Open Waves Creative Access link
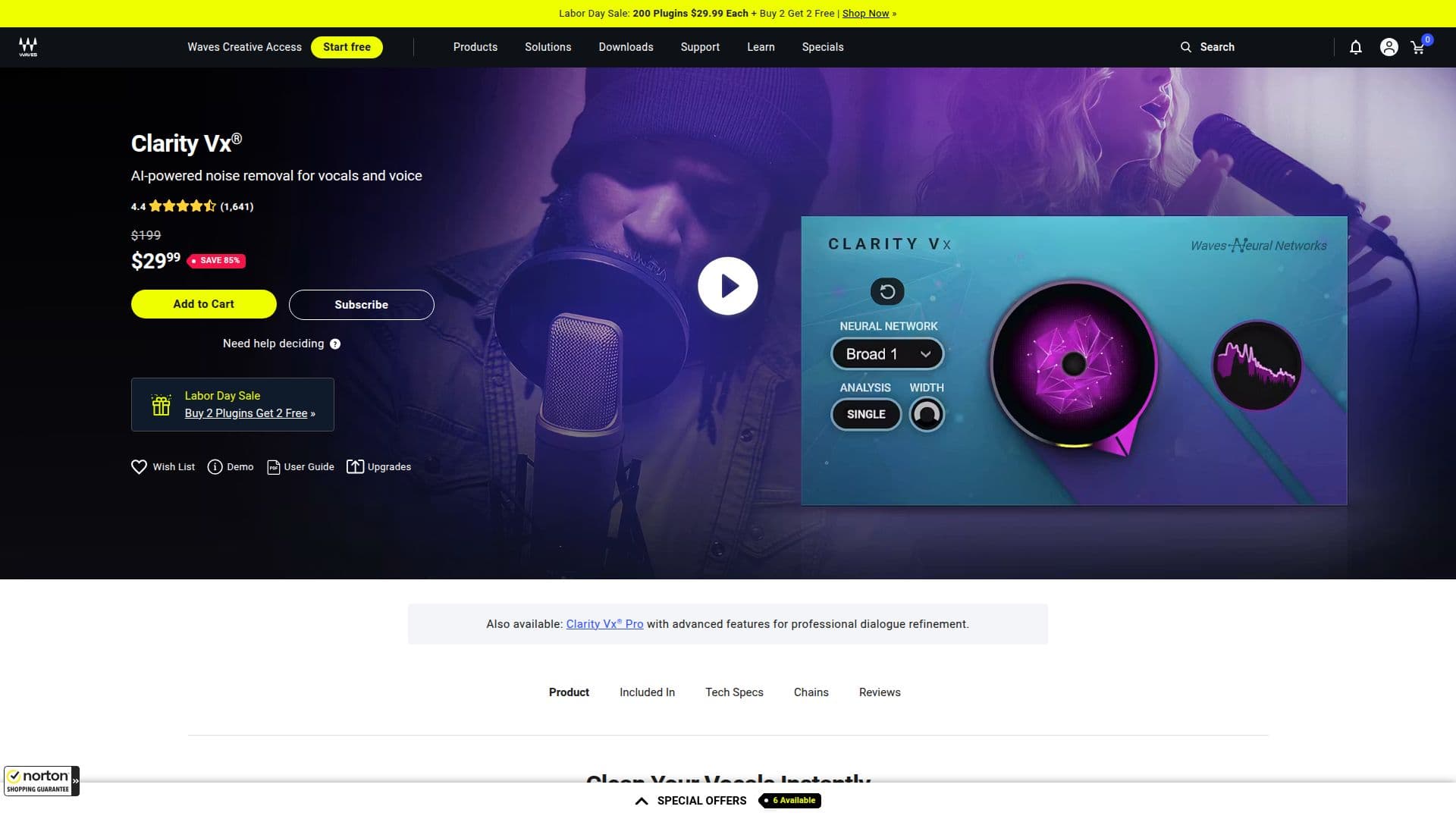 244,47
